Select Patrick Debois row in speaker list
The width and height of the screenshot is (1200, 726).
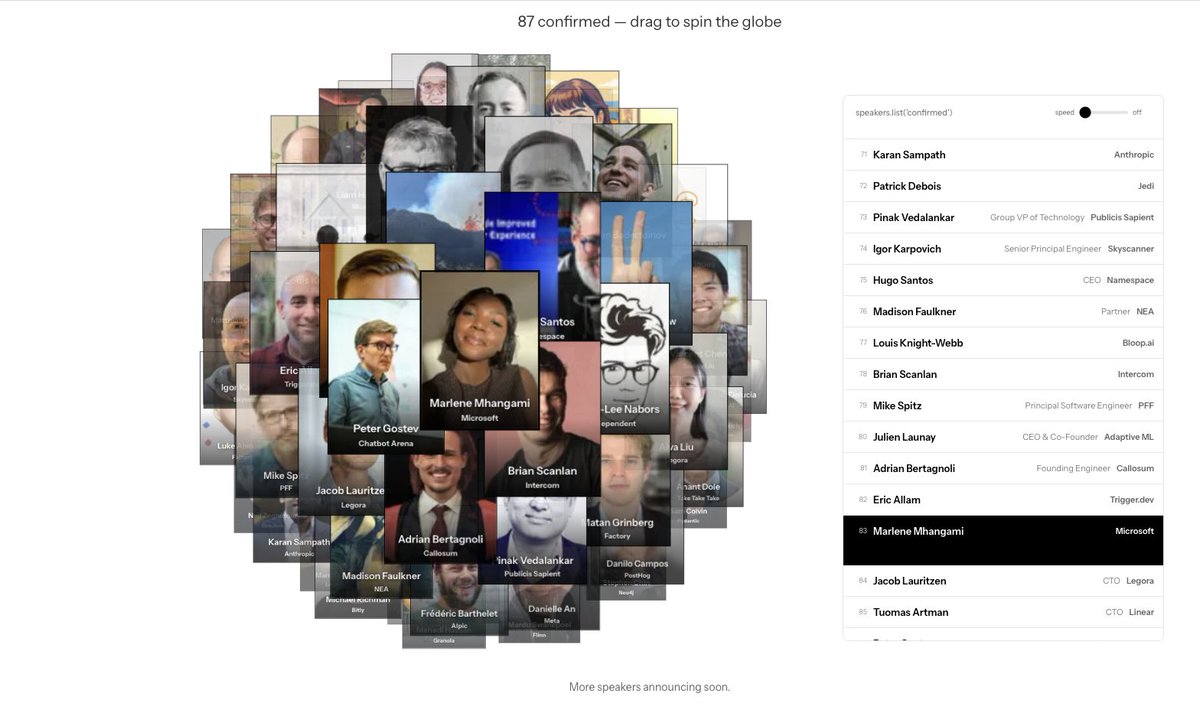(1003, 186)
